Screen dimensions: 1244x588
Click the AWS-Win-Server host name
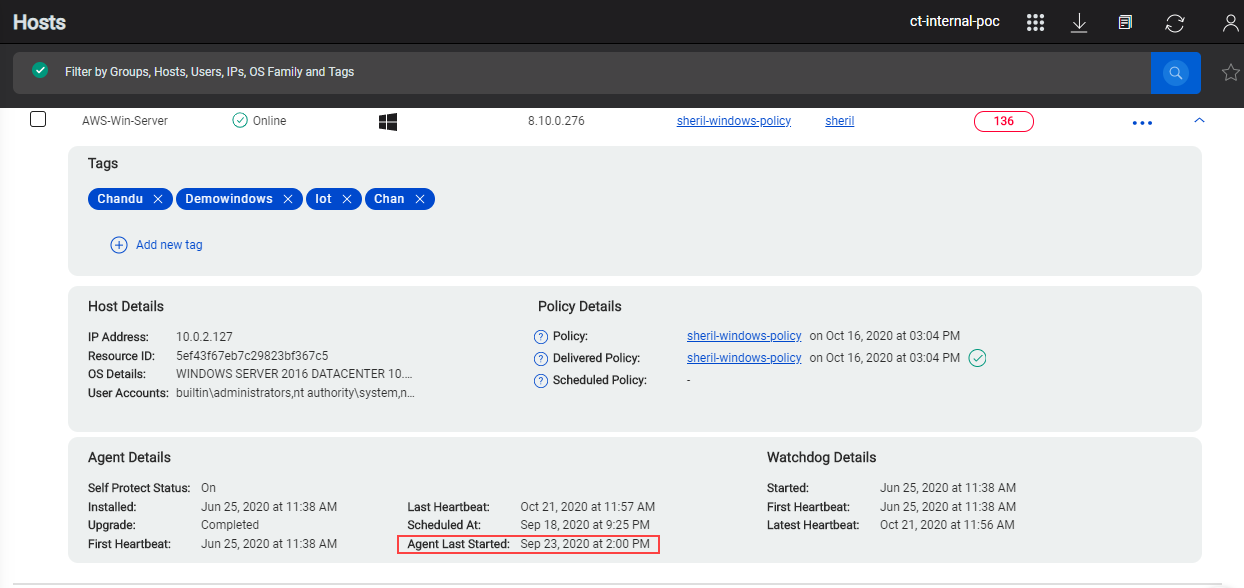tap(125, 121)
